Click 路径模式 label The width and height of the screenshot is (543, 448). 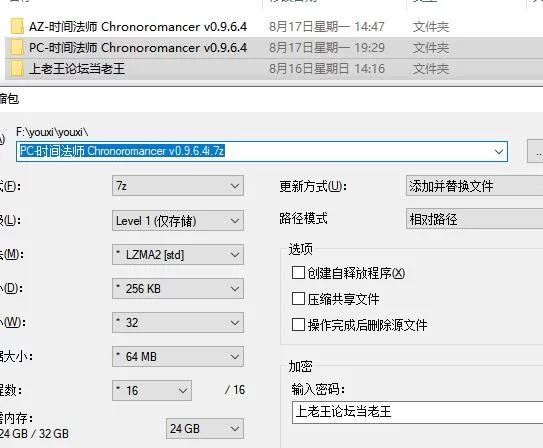coord(303,218)
